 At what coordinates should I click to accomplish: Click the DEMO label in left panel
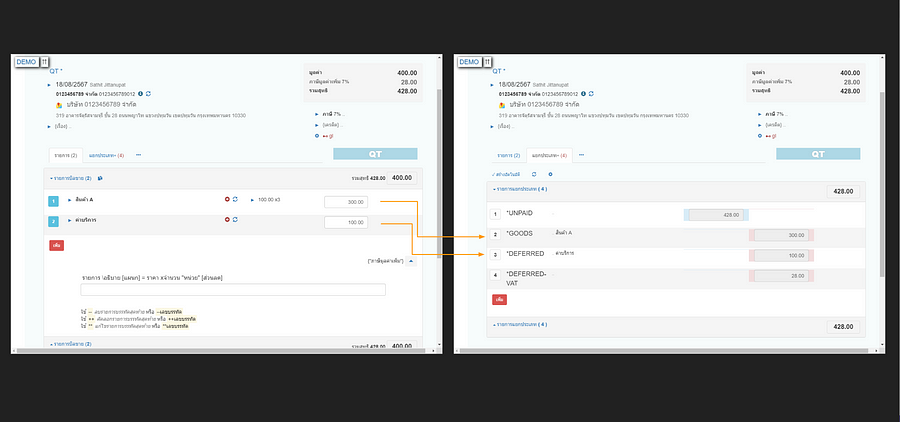26,62
